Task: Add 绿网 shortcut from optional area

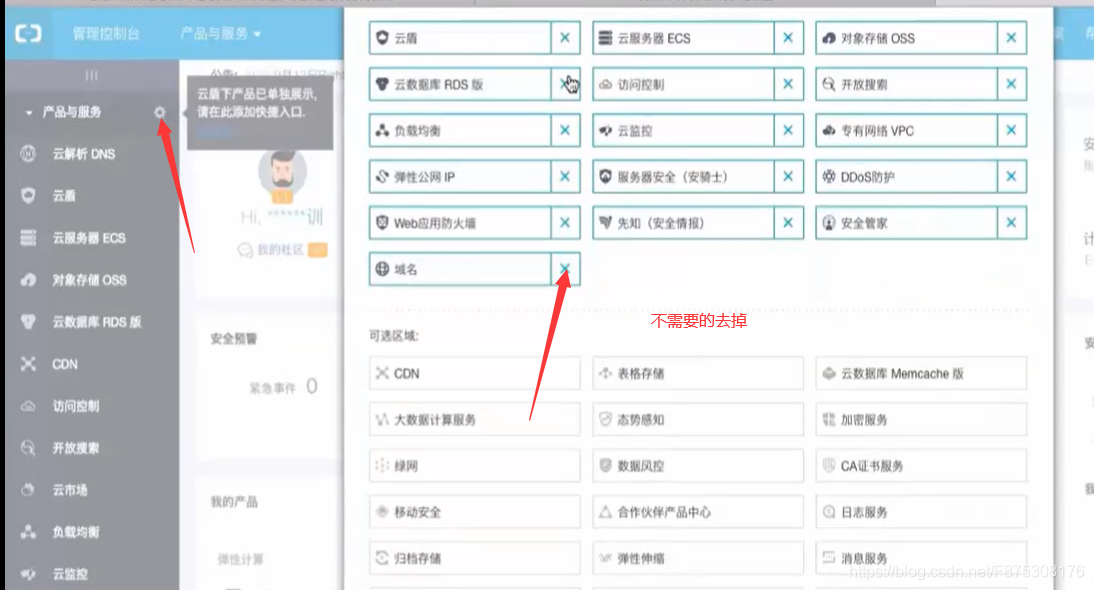Action: (474, 465)
